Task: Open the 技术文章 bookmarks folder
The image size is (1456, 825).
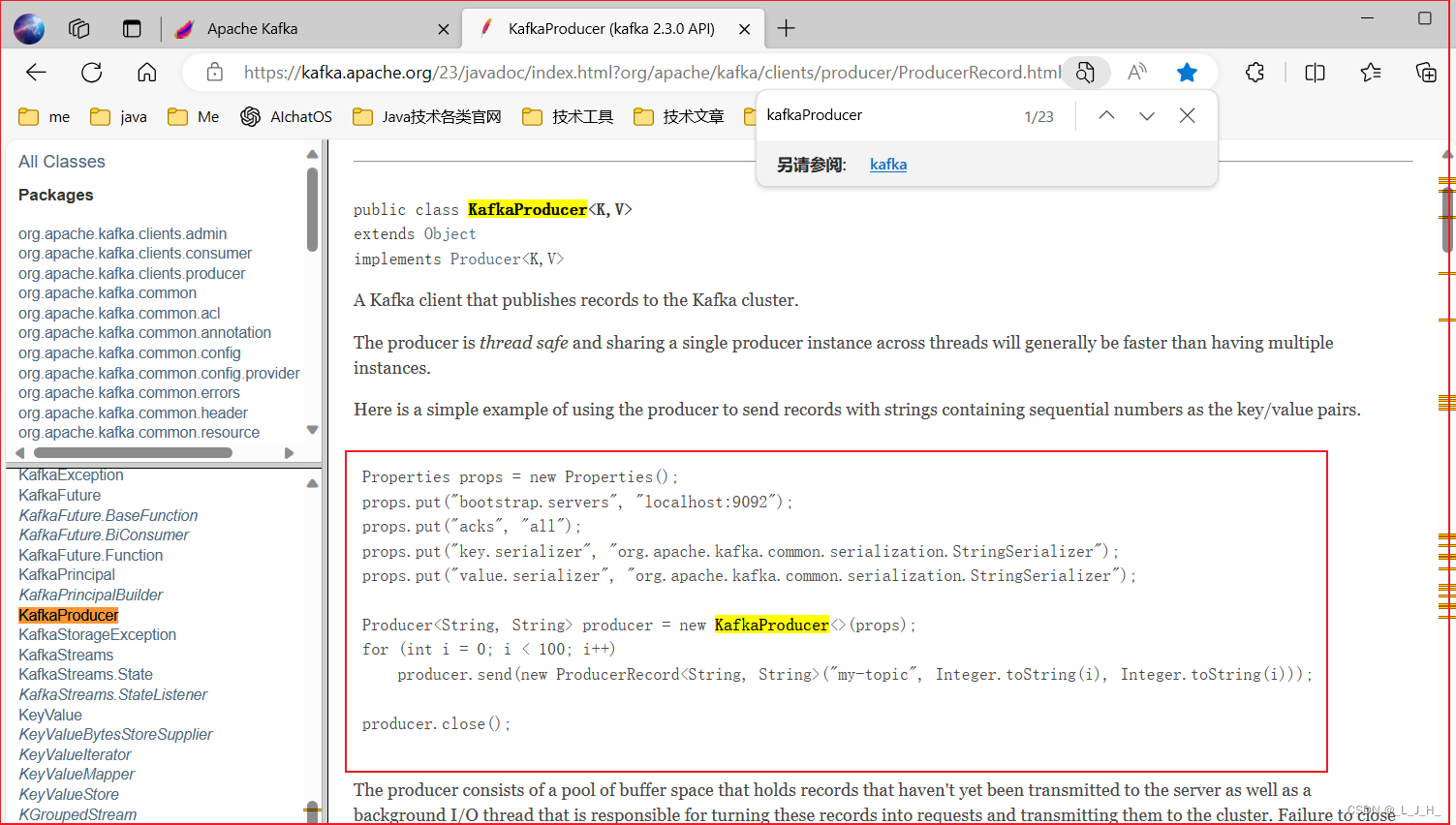Action: (x=679, y=117)
